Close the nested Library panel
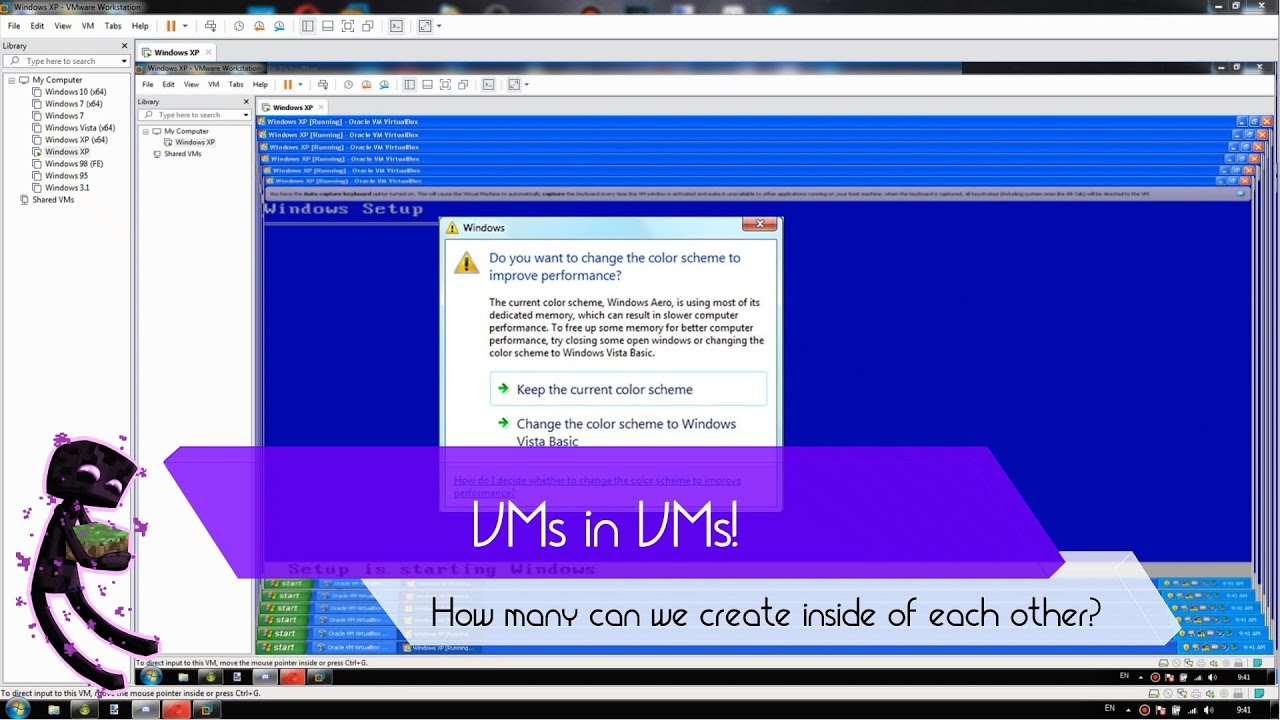This screenshot has width=1280, height=720. click(x=246, y=102)
